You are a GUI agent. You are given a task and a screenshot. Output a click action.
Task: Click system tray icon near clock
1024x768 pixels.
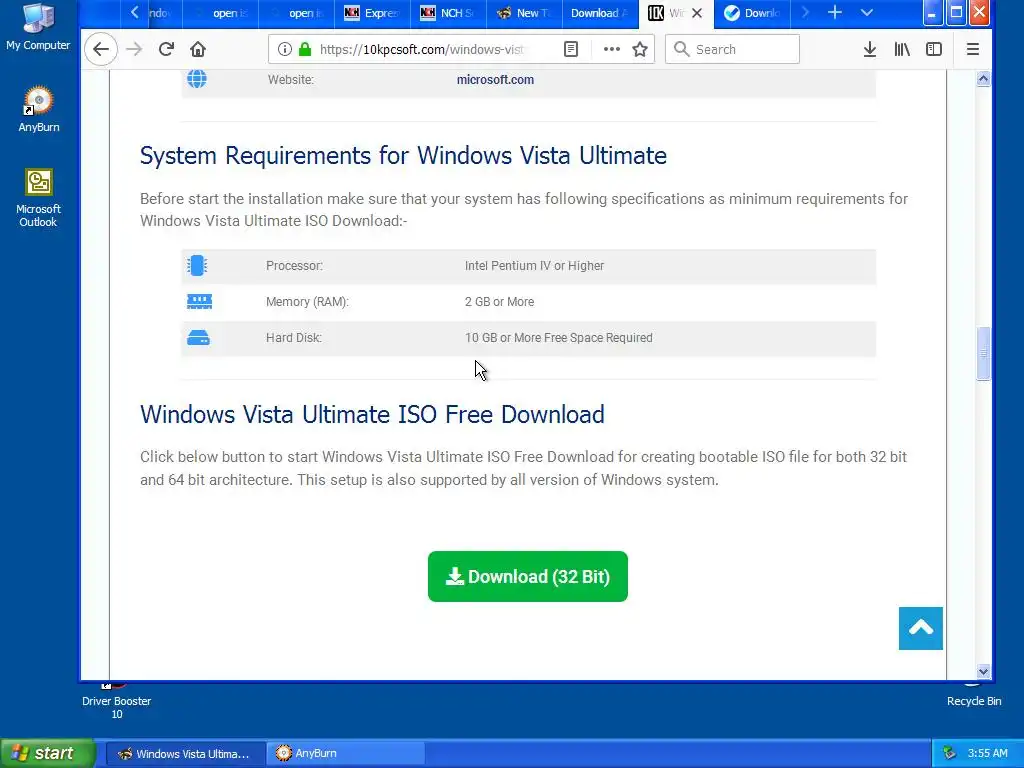pos(950,753)
